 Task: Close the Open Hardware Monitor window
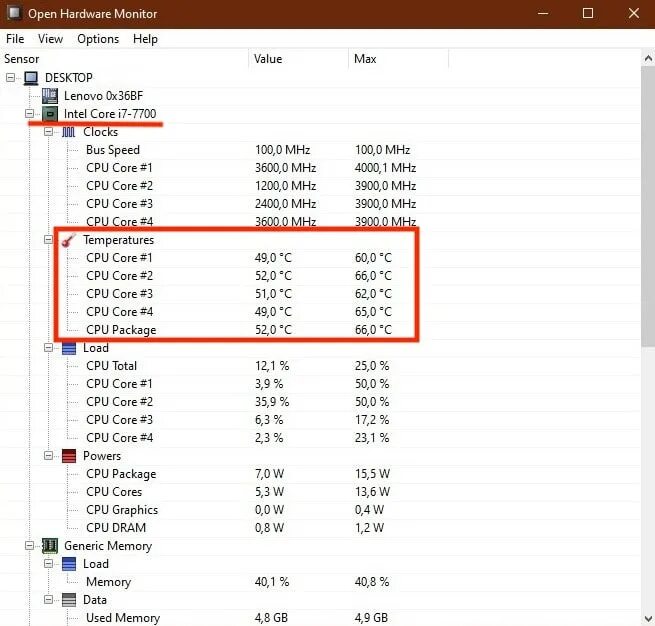coord(634,13)
